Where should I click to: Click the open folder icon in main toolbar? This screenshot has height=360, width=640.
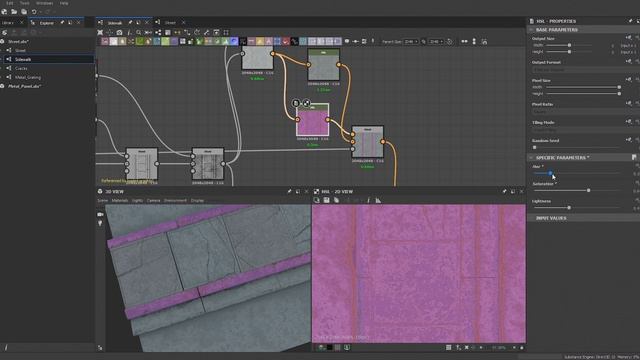point(14,12)
